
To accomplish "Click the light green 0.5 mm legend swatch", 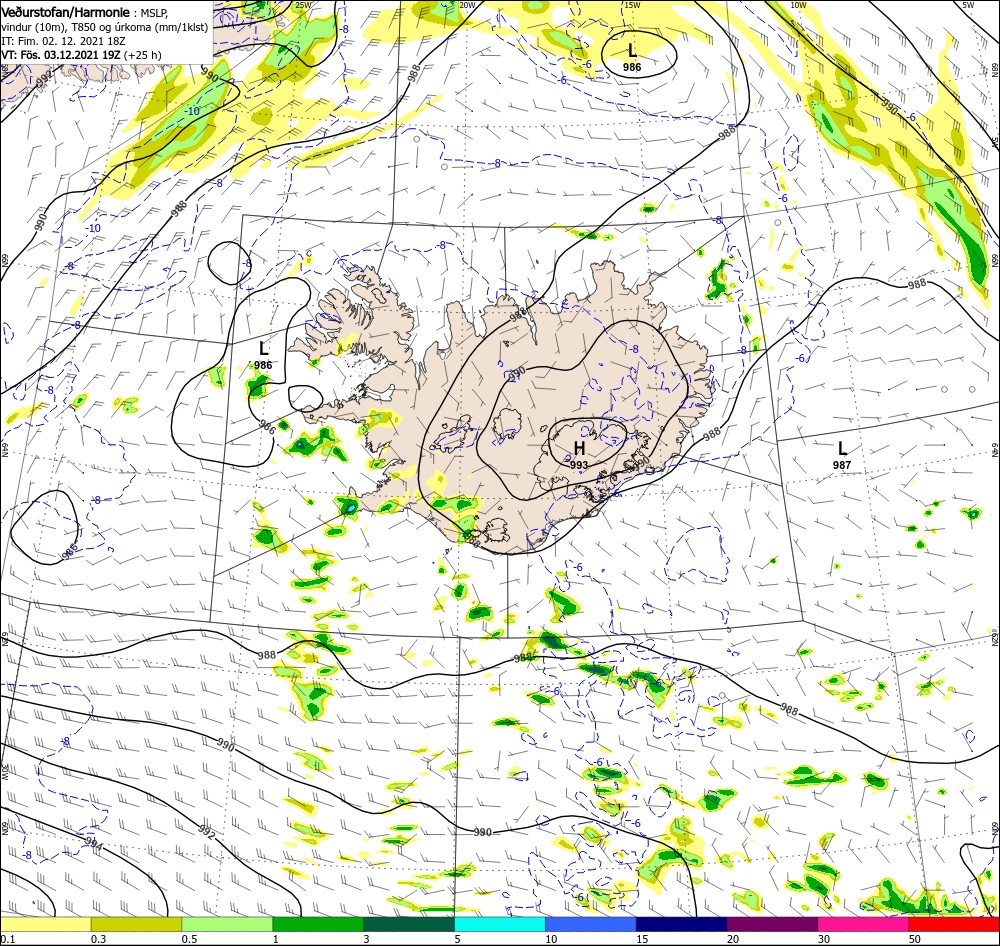I will coord(227,924).
